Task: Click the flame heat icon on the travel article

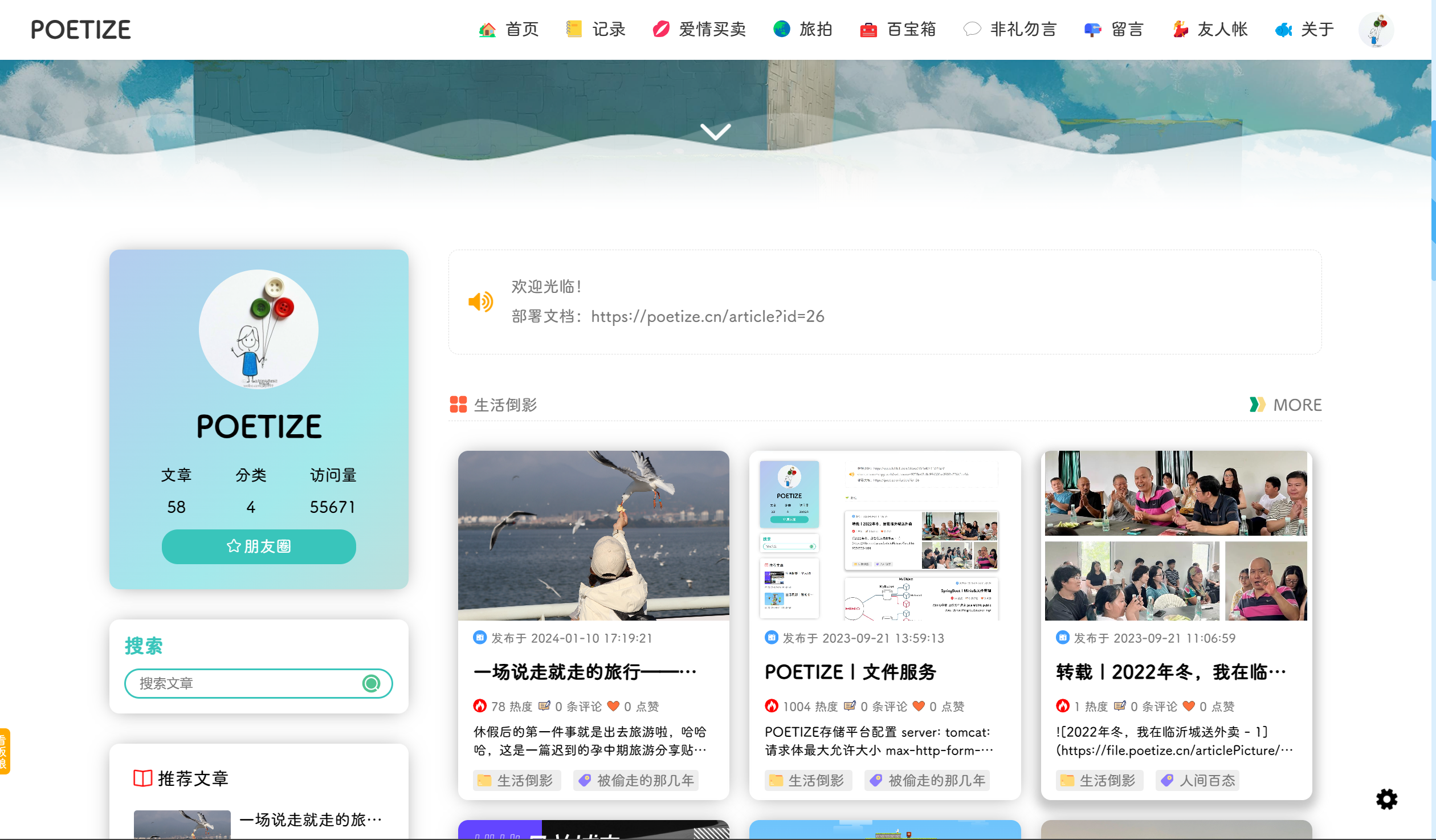Action: click(479, 706)
